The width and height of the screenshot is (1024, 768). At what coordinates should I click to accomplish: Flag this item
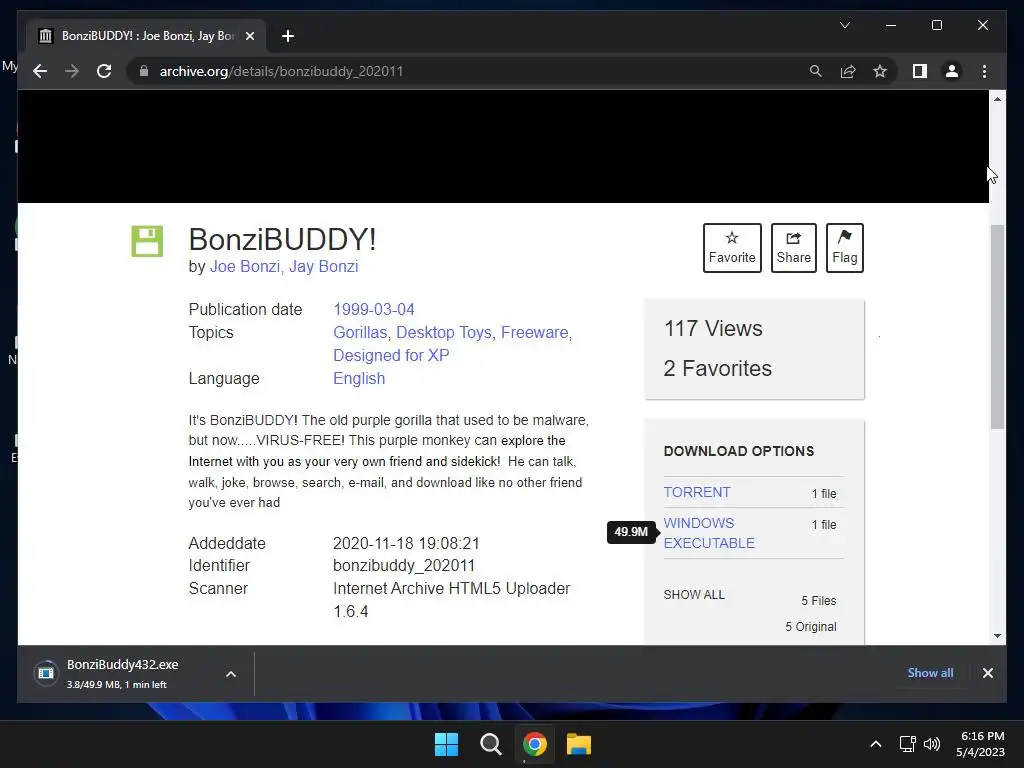[x=844, y=248]
